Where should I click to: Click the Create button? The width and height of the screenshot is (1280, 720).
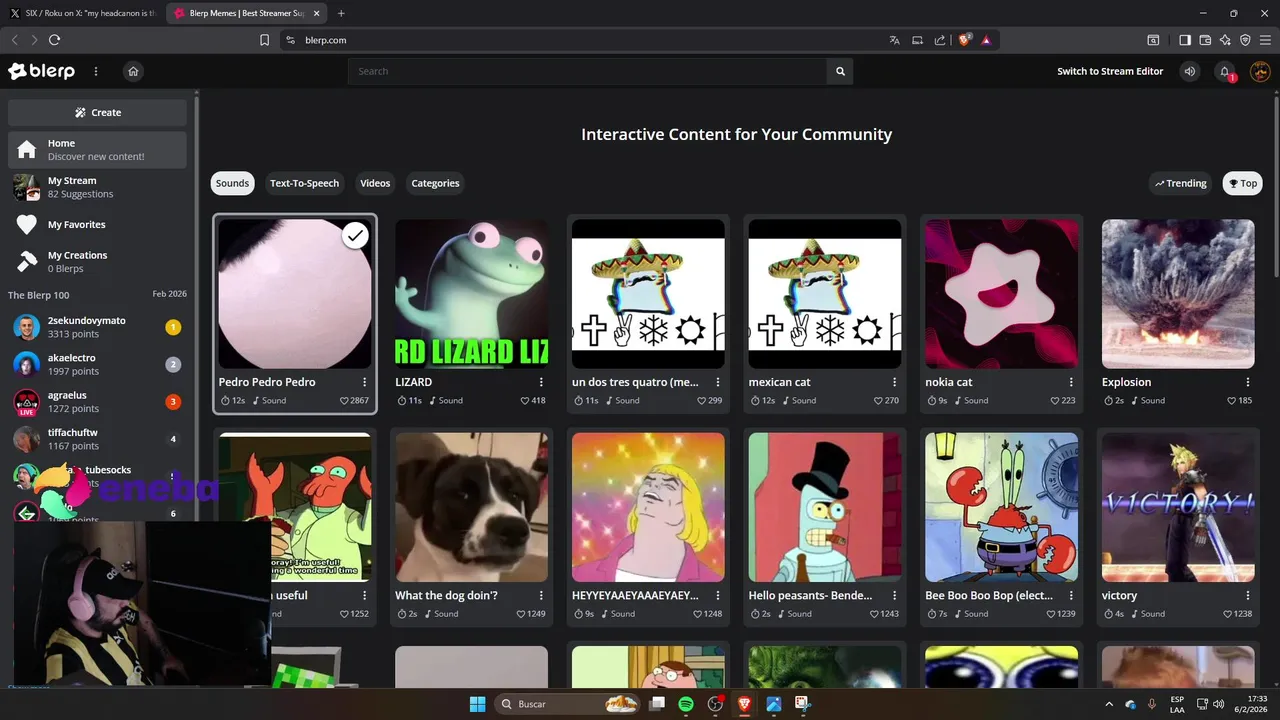[98, 112]
